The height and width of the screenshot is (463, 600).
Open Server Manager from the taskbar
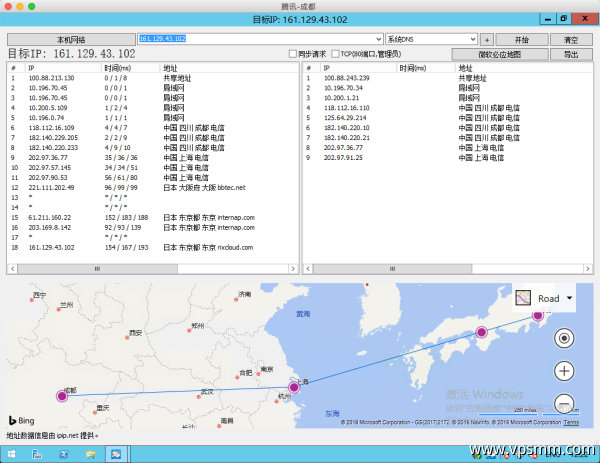coord(37,454)
